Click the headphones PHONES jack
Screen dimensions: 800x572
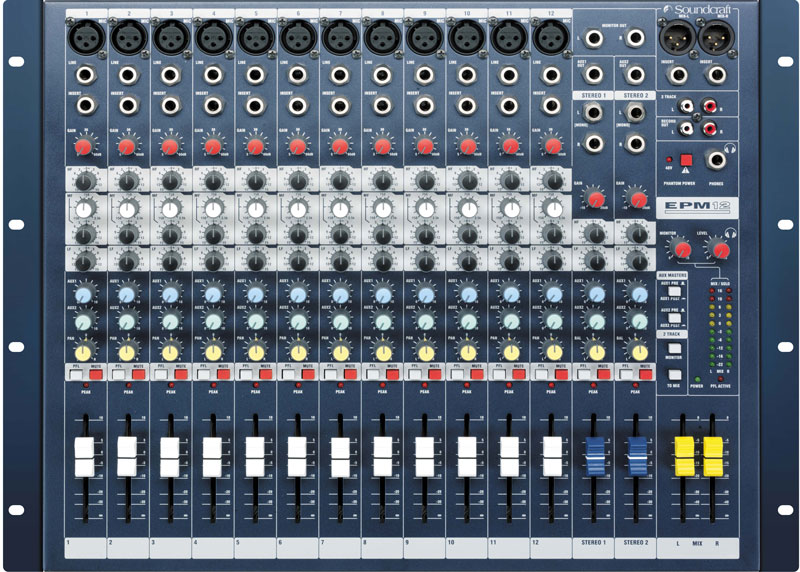coord(717,159)
